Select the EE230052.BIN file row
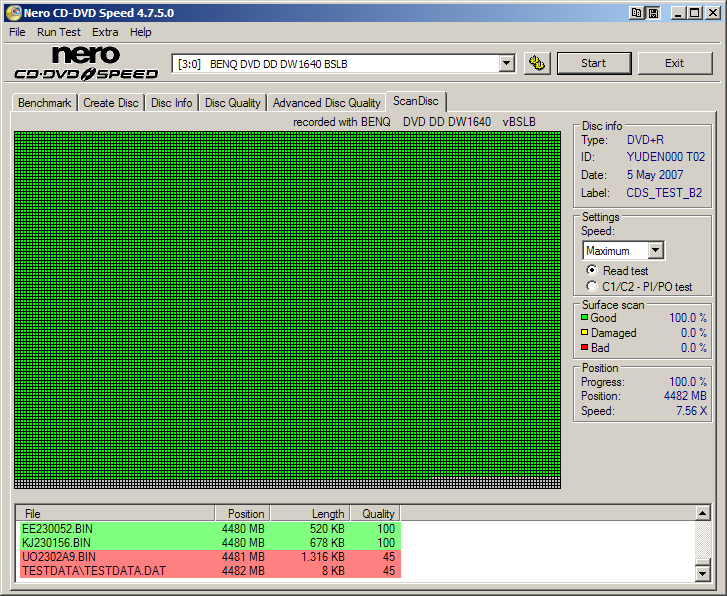Image resolution: width=727 pixels, height=596 pixels. [210, 529]
